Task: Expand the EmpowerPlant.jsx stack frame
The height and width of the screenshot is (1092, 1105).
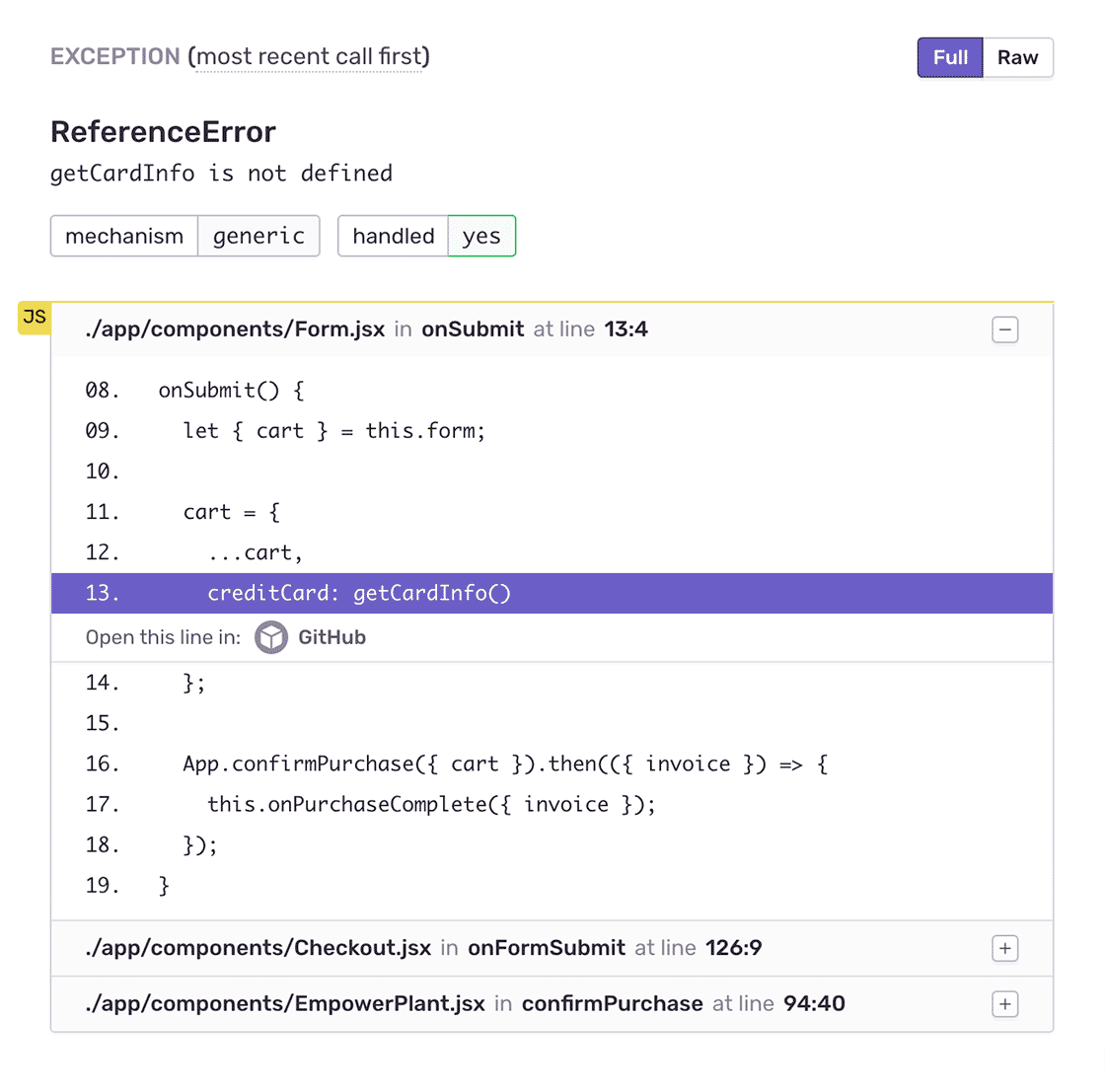Action: pyautogui.click(x=1004, y=1004)
